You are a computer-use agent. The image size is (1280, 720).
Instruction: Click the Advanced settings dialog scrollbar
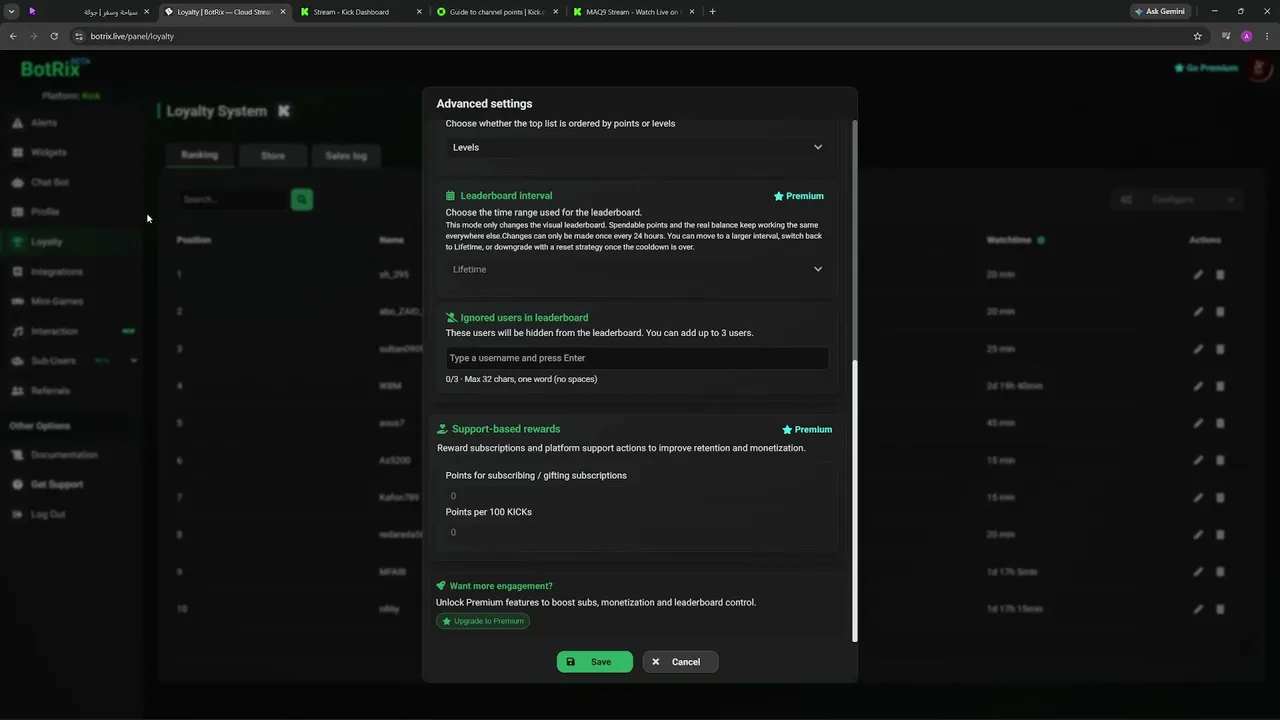(x=854, y=500)
